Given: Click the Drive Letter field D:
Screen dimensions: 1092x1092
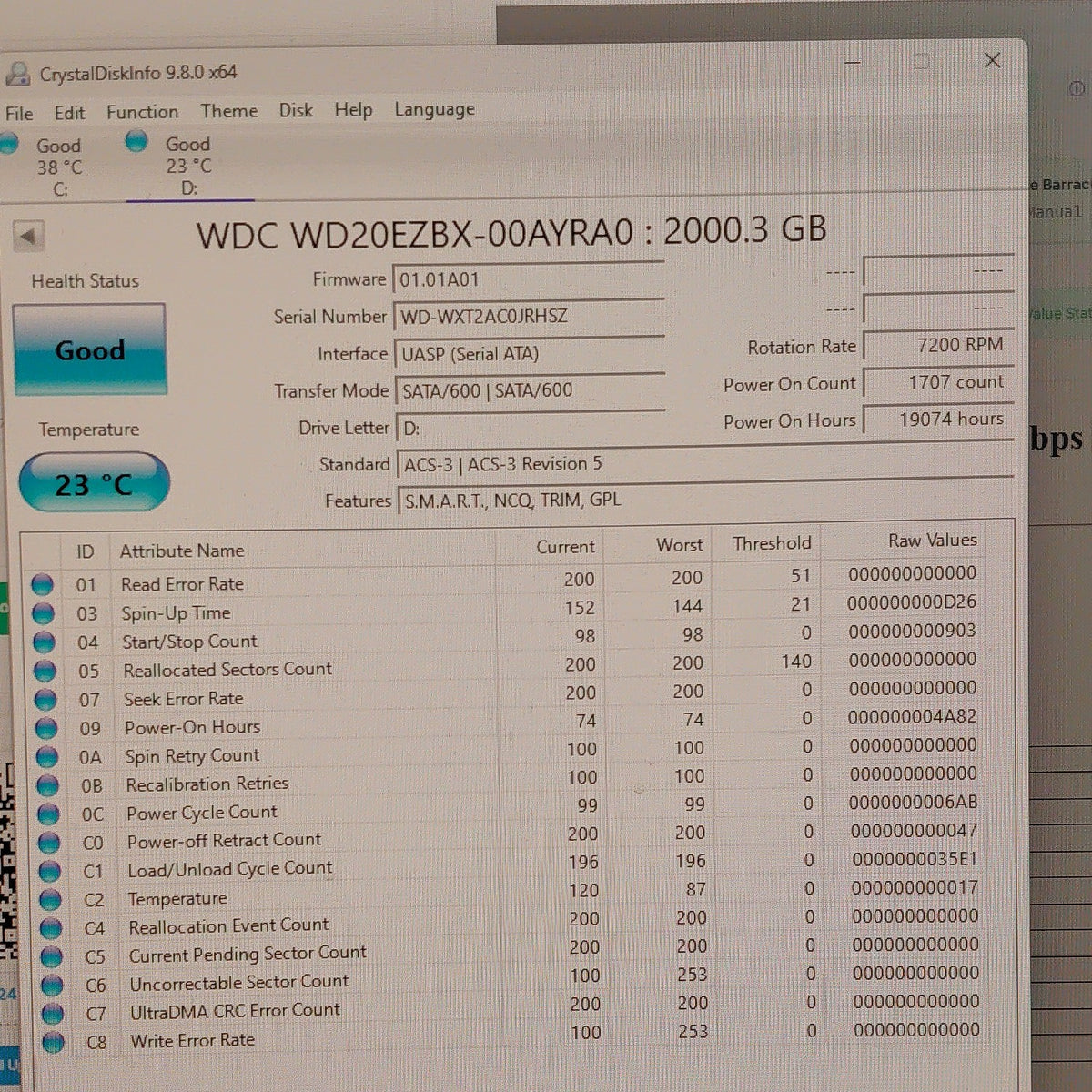Looking at the screenshot, I should [531, 427].
